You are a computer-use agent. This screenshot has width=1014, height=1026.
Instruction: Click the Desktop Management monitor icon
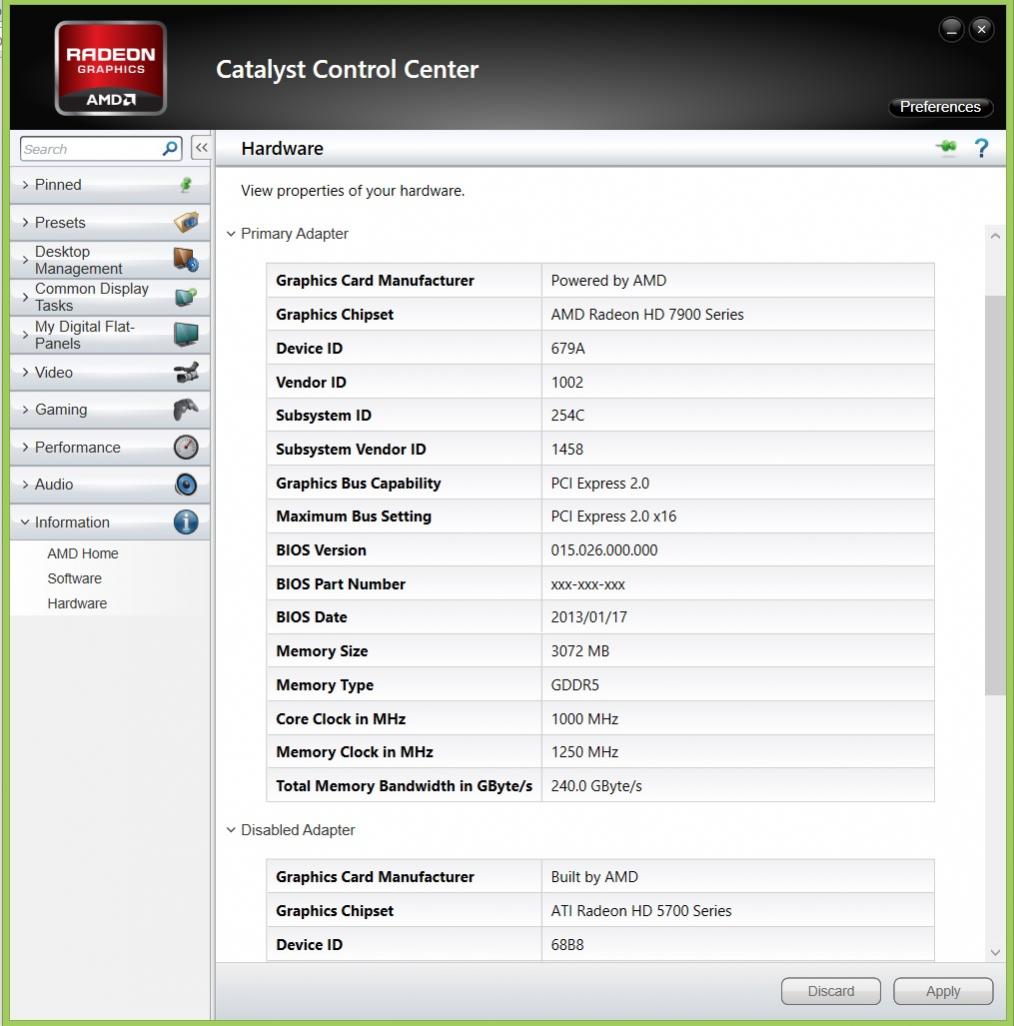pos(186,260)
